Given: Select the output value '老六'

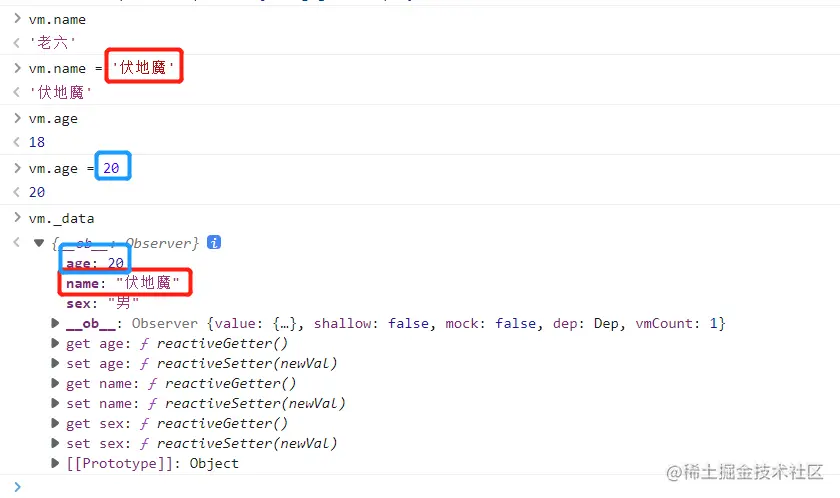Looking at the screenshot, I should (x=52, y=43).
